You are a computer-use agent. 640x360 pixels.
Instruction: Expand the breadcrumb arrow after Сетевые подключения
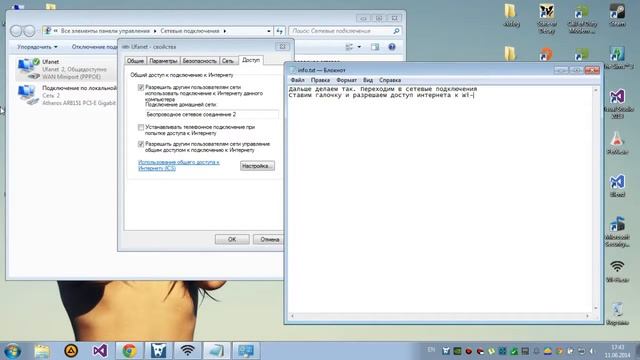click(x=225, y=31)
